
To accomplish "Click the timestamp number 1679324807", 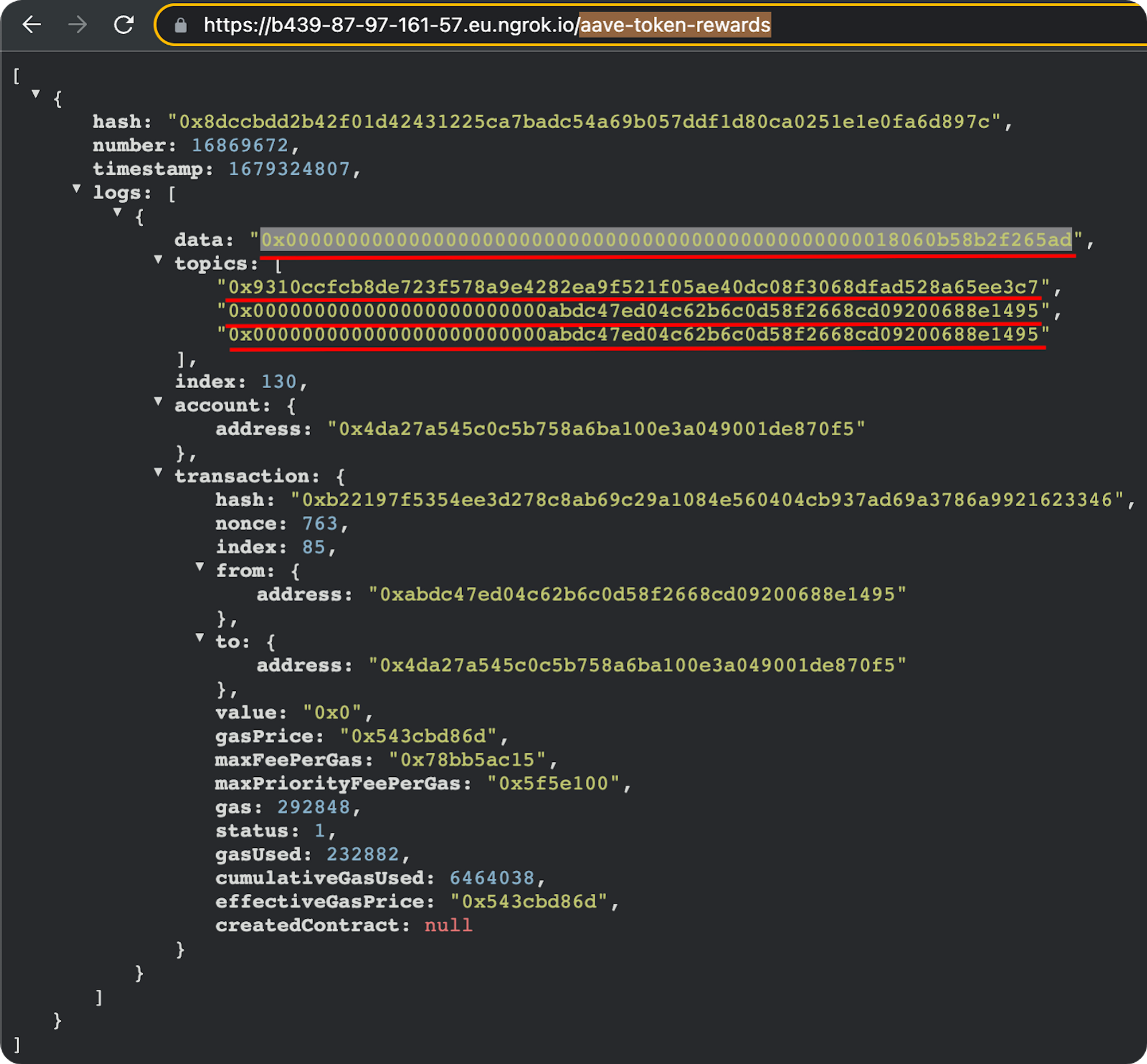I will point(288,169).
